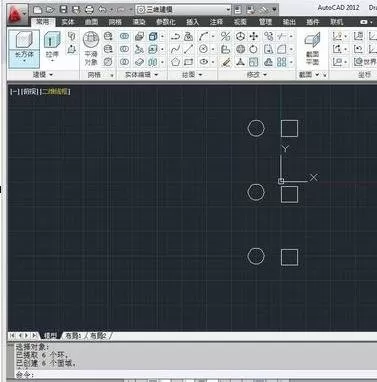Image resolution: width=377 pixels, height=382 pixels.
Task: Click the 前视 view control label
Action: (x=30, y=91)
